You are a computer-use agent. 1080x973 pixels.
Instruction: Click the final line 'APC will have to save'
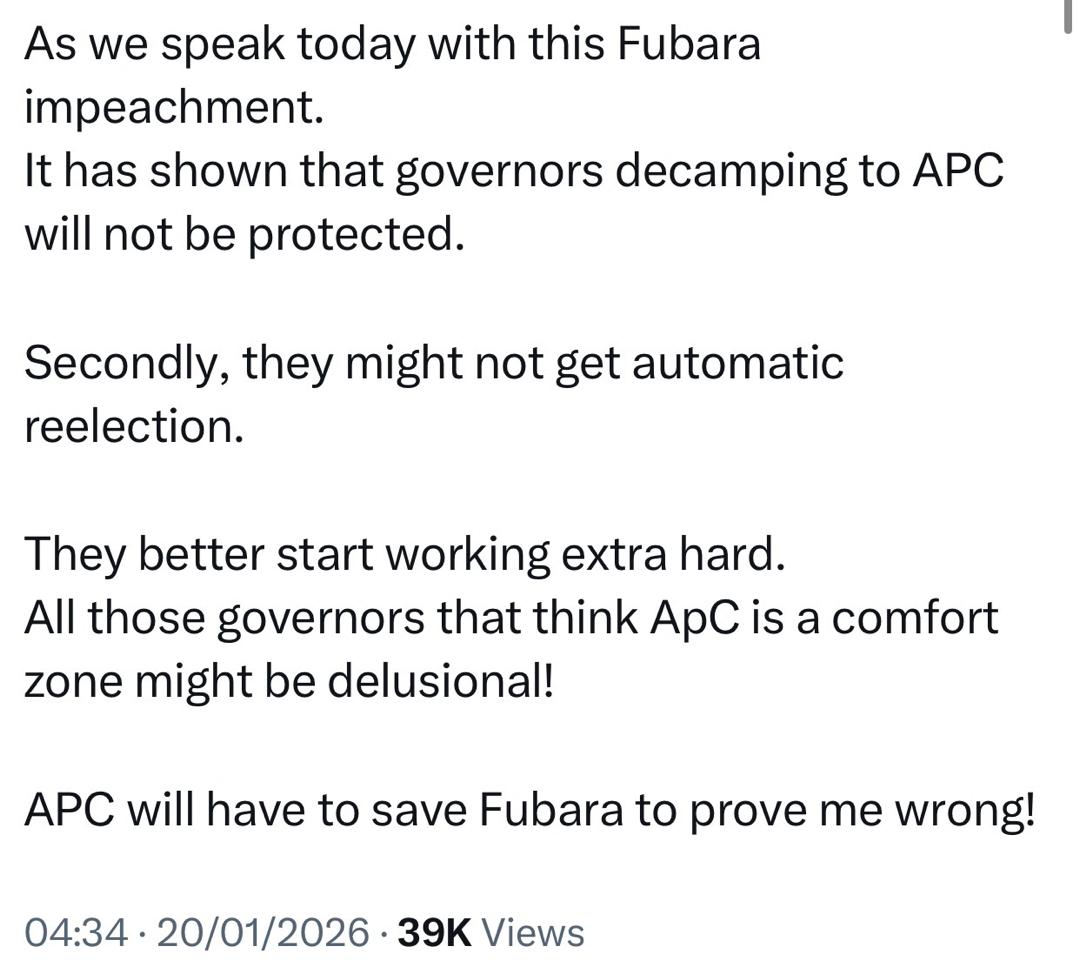tap(529, 810)
